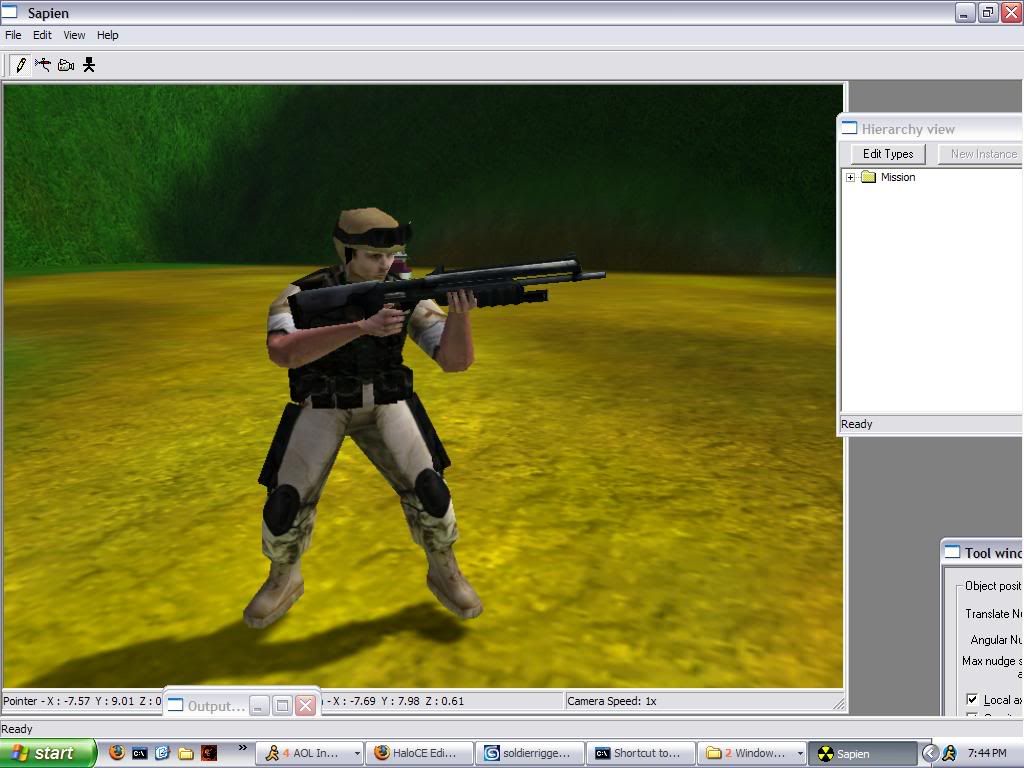Expand Windows Explorer group dropdown arrow
The image size is (1024, 768).
coord(800,753)
